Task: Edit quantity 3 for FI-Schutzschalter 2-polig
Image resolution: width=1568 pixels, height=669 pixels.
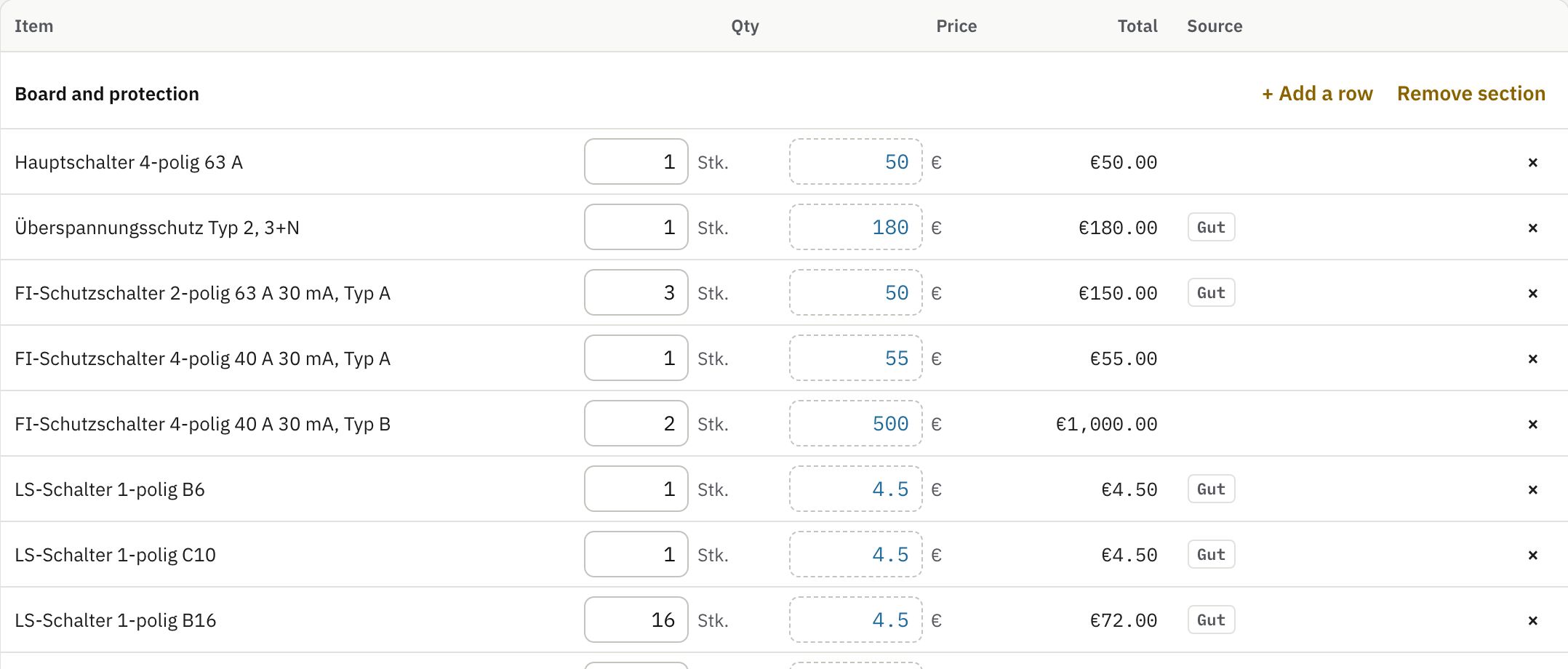Action: point(636,292)
